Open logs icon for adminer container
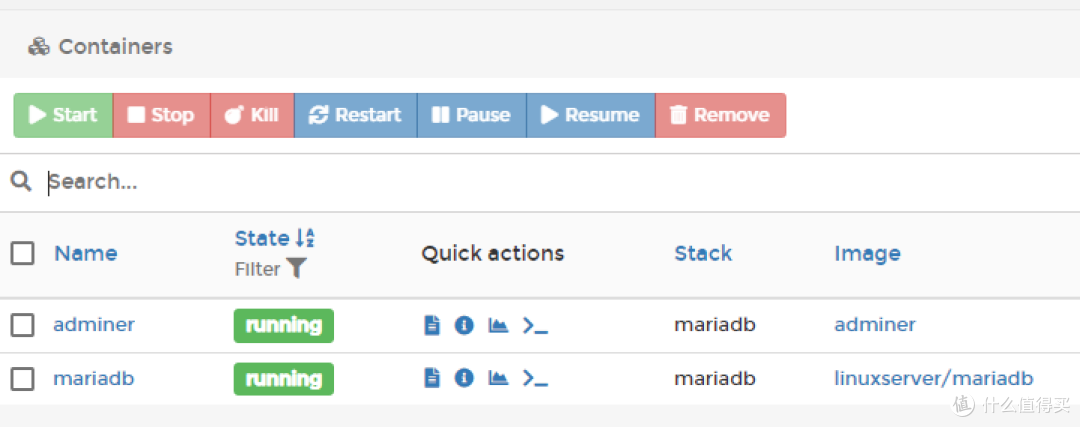Image resolution: width=1080 pixels, height=427 pixels. 432,325
